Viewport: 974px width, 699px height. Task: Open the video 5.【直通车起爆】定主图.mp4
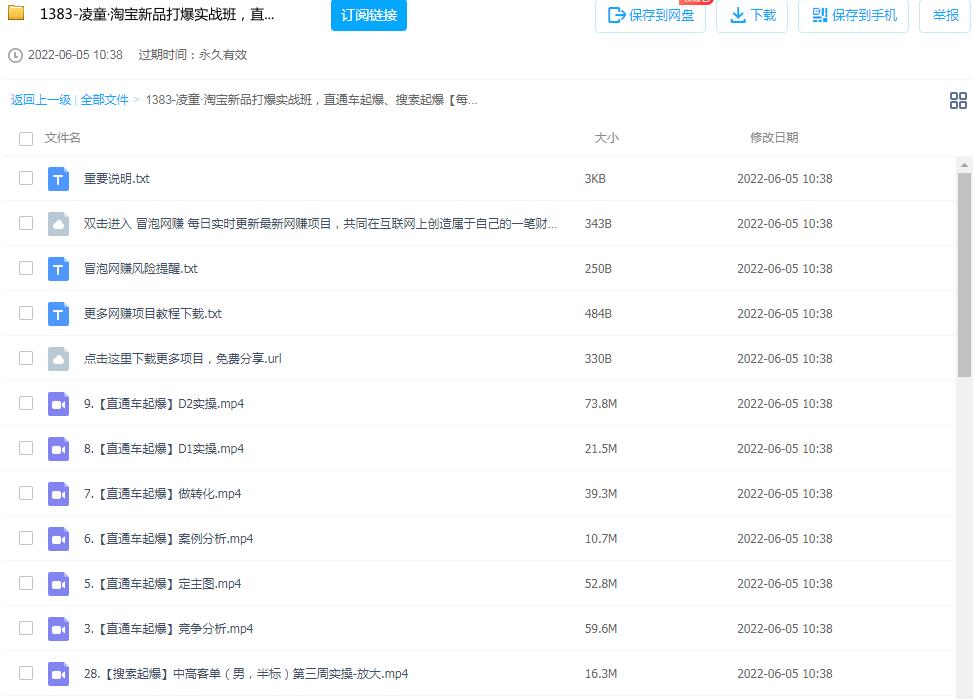[163, 584]
